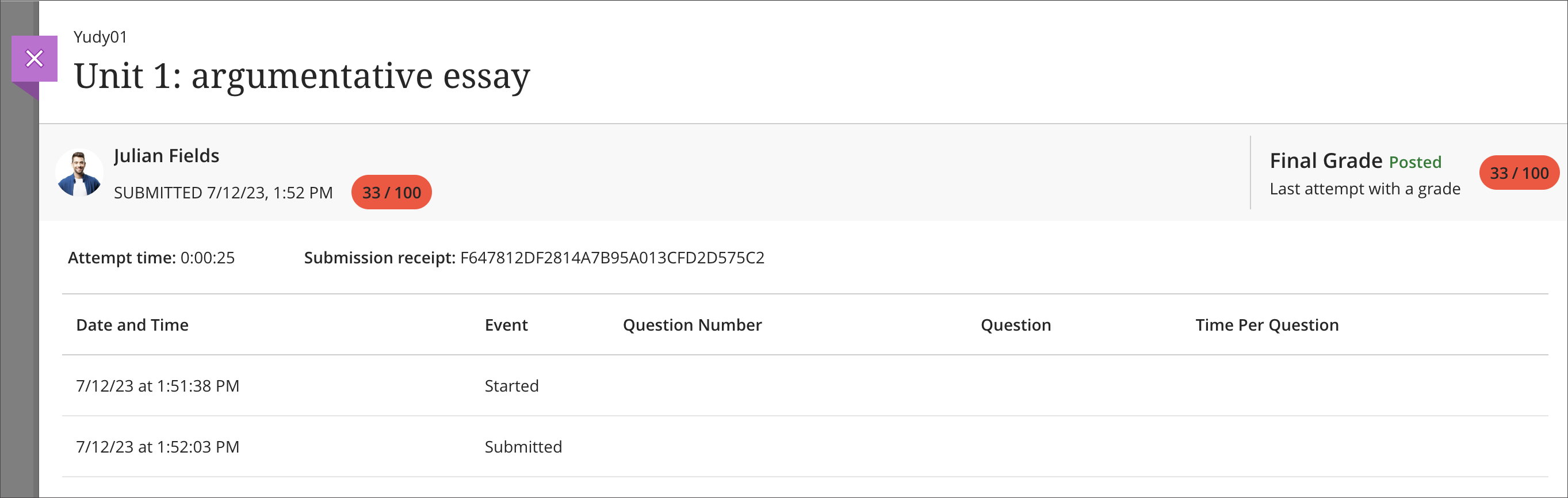Click the Julian Fields student name
This screenshot has width=1568, height=498.
pos(166,156)
